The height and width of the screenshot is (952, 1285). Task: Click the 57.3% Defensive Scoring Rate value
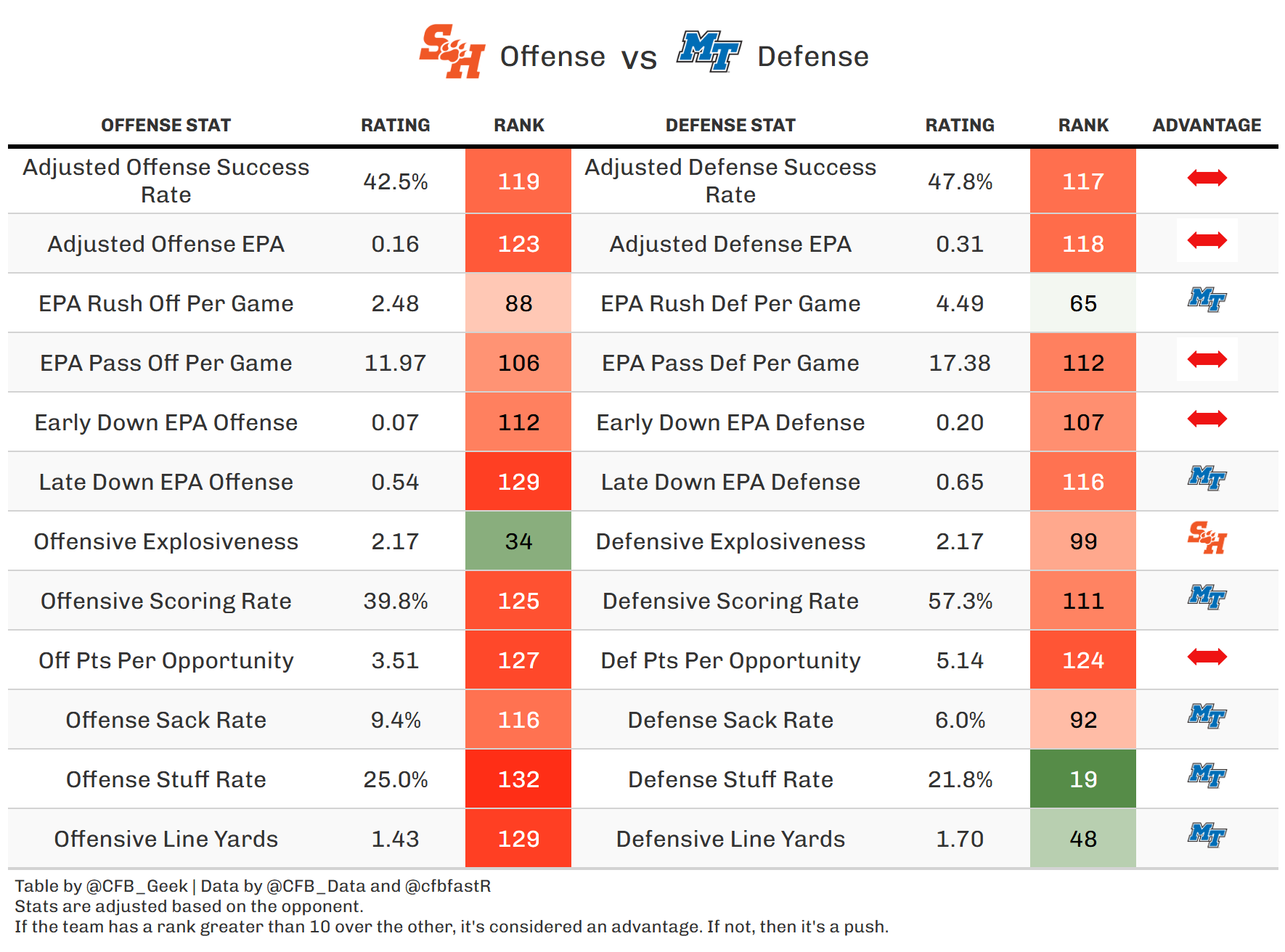(960, 601)
